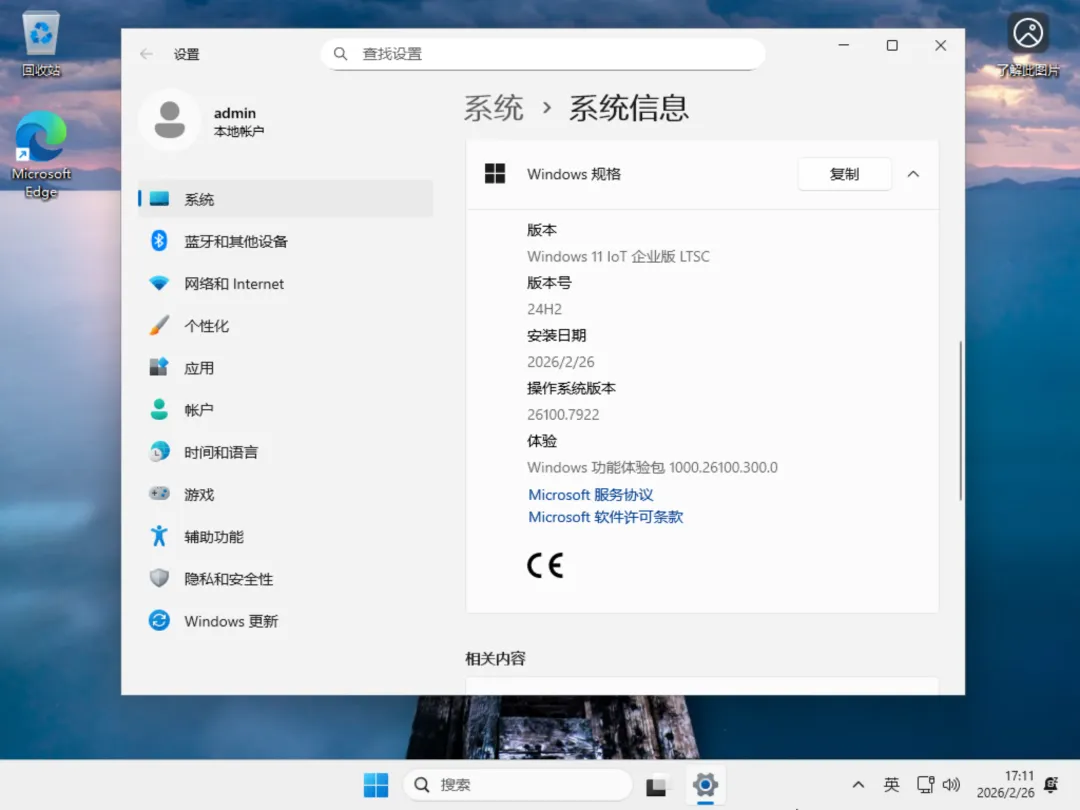Click the System monitor icon in sidebar
The image size is (1080, 810).
(159, 198)
